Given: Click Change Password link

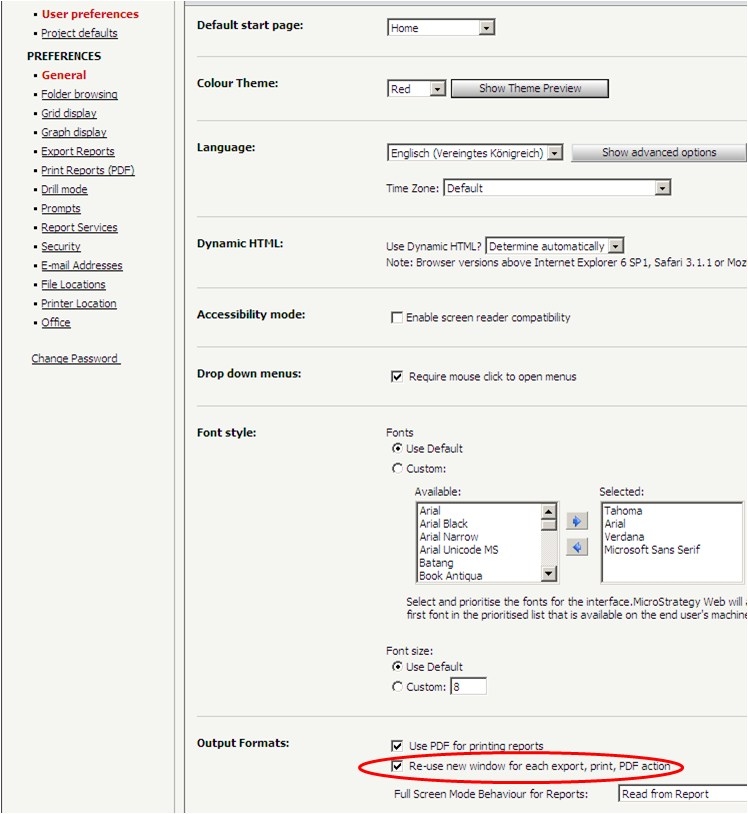Looking at the screenshot, I should click(76, 359).
